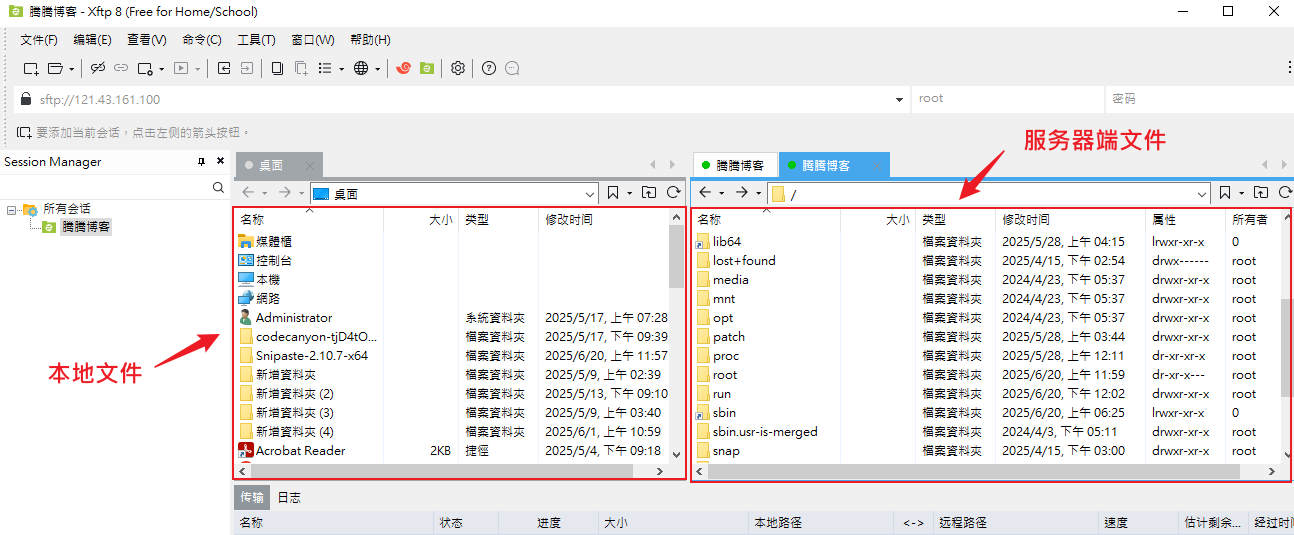1294x535 pixels.
Task: Select the patch folder on server
Action: [728, 337]
